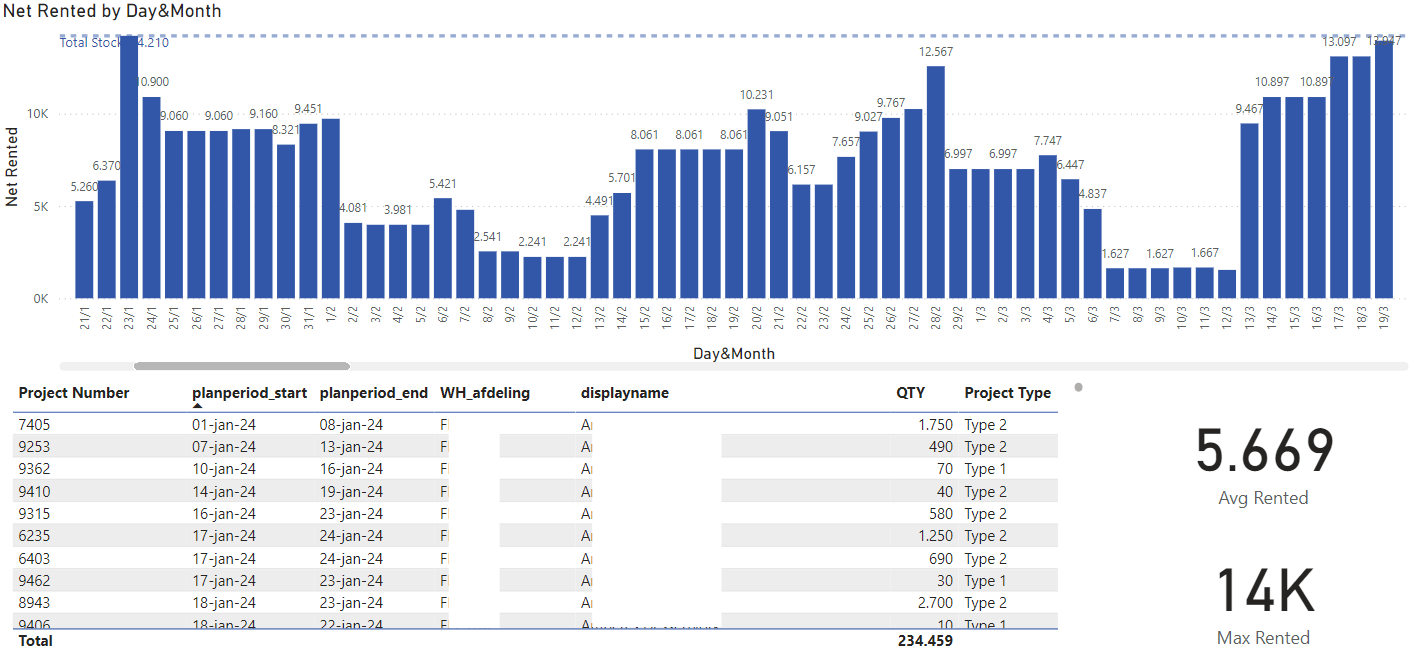Select the 20/2 bar showing 10.231
Image resolution: width=1412 pixels, height=653 pixels.
(756, 204)
